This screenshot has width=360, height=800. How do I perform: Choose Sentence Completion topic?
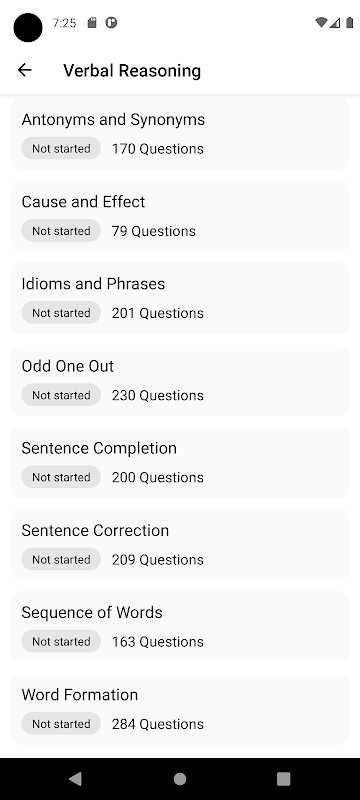coord(180,462)
